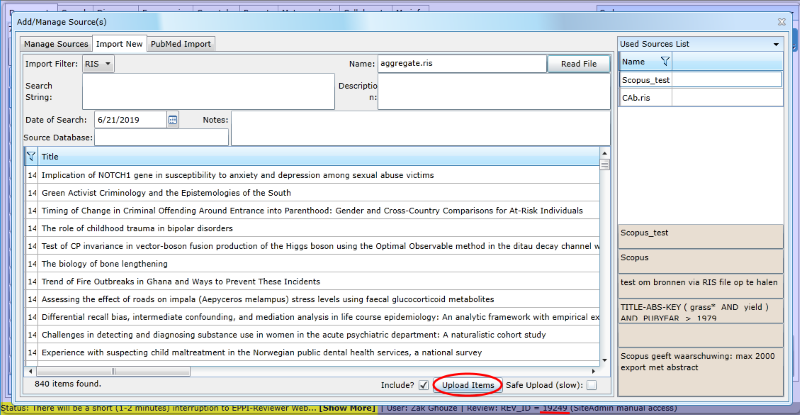Viewport: 800px width, 415px height.
Task: Select 'The biology of bone lengthening' row
Action: click(x=312, y=264)
